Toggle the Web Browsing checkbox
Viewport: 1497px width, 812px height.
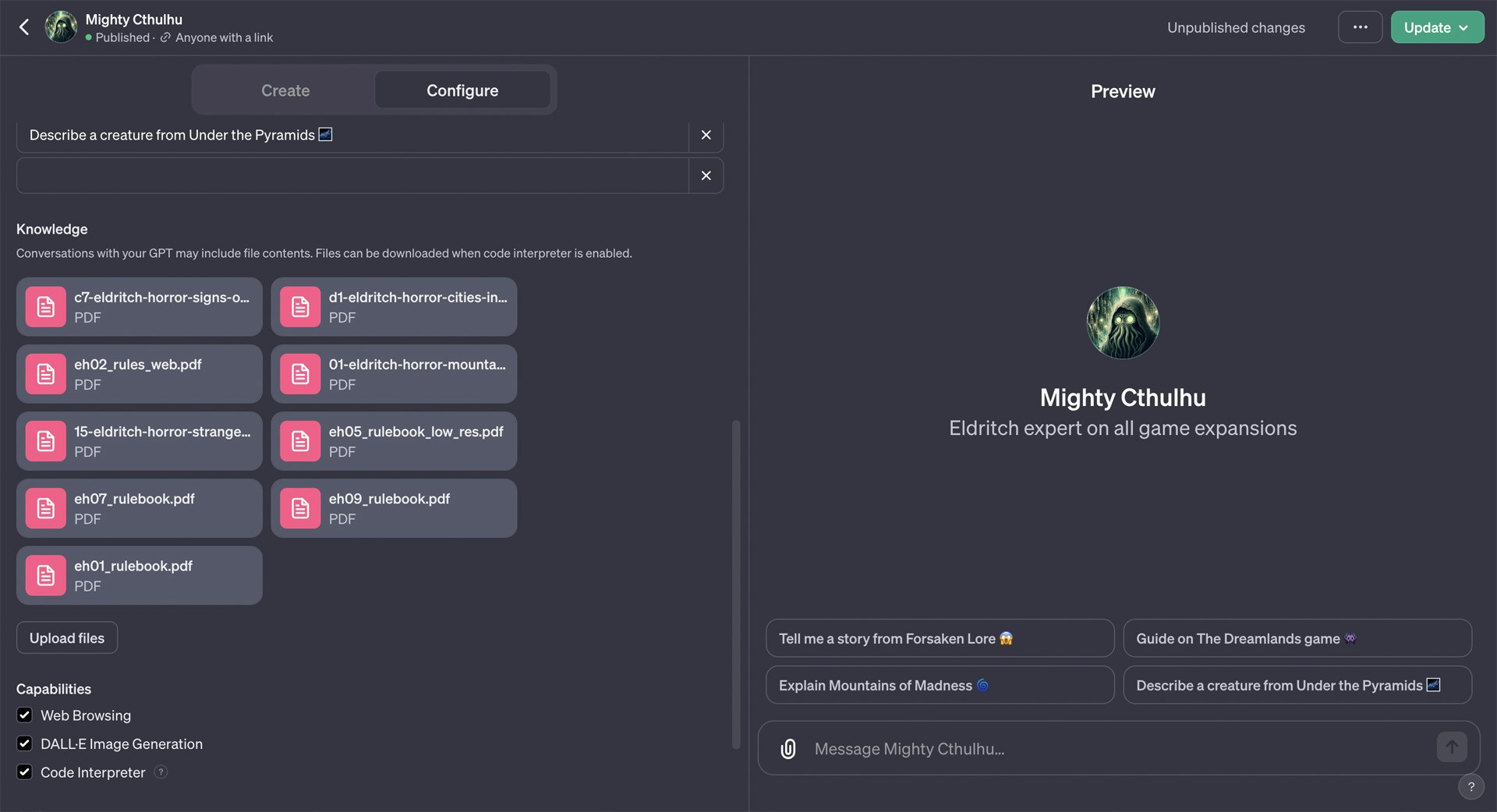coord(25,715)
